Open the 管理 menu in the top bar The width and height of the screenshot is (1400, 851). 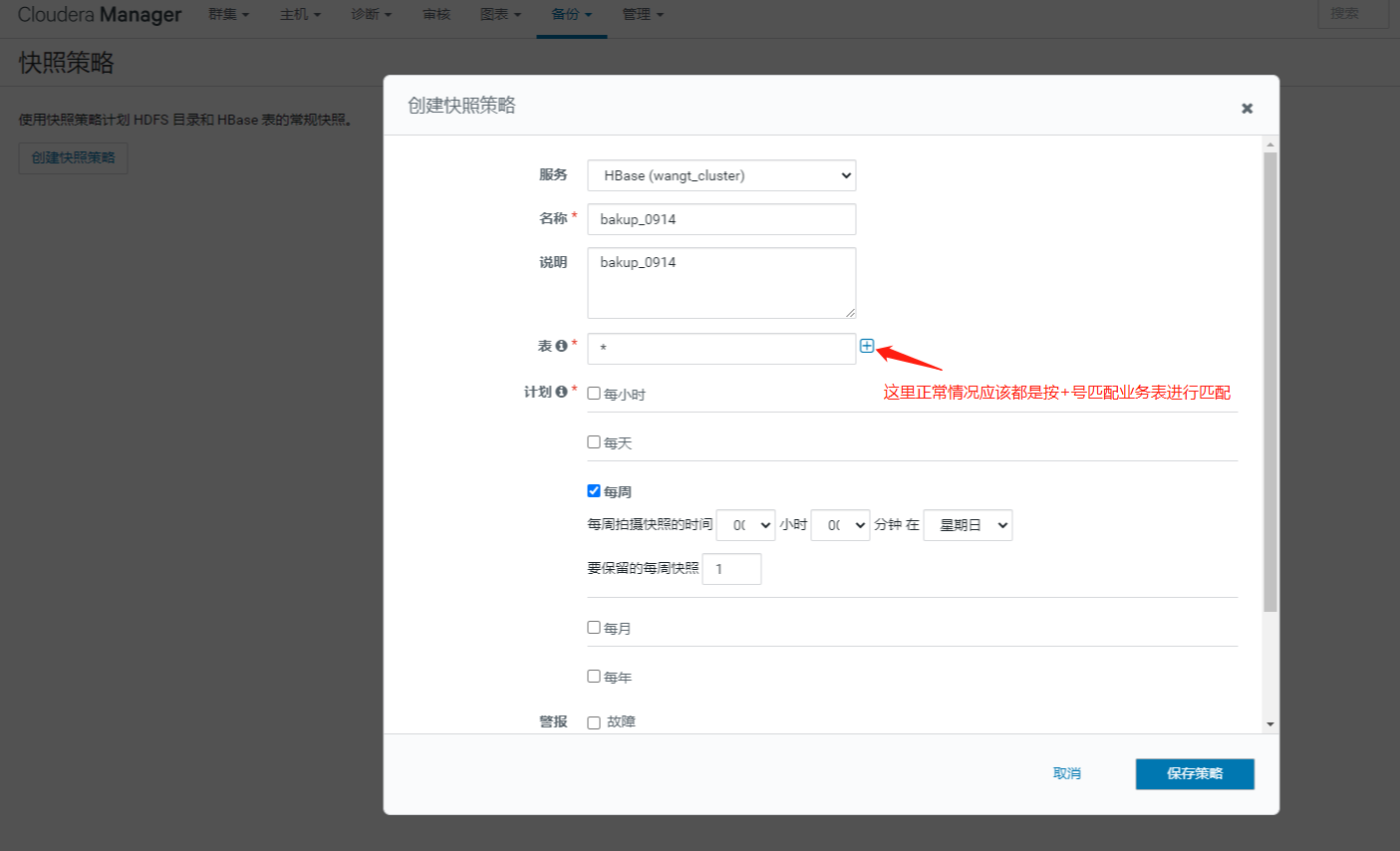pyautogui.click(x=643, y=15)
